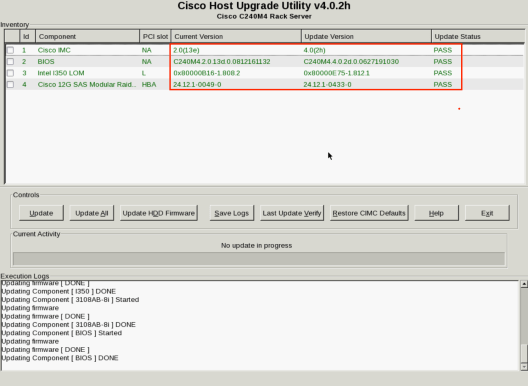This screenshot has width=528, height=386.
Task: Click PASS status for Cisco IMC
Action: click(x=442, y=50)
